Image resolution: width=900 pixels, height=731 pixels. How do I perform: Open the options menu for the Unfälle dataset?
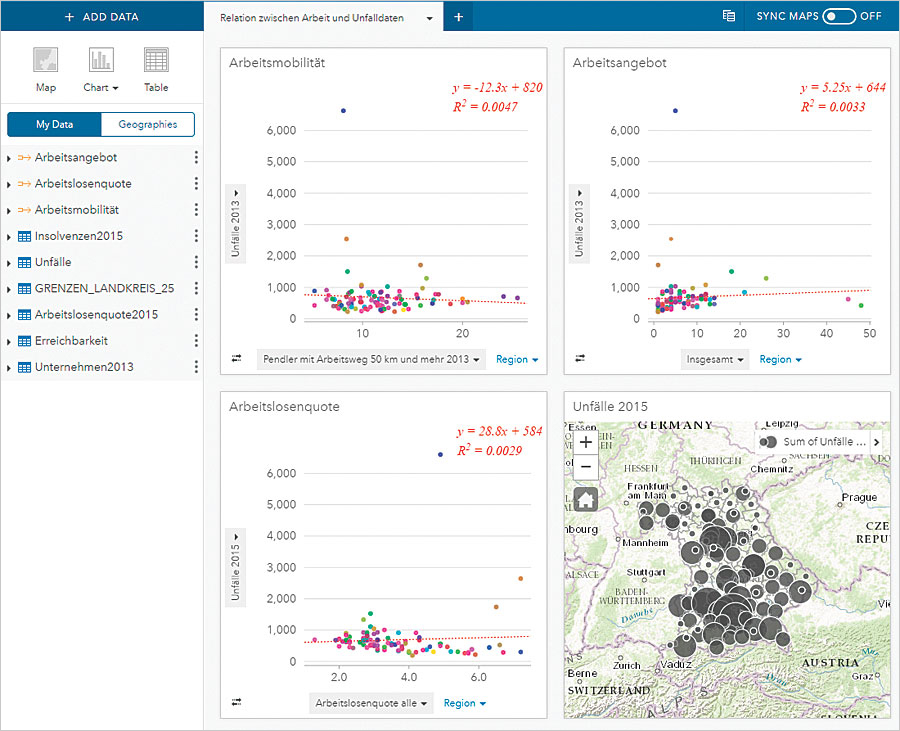point(196,262)
